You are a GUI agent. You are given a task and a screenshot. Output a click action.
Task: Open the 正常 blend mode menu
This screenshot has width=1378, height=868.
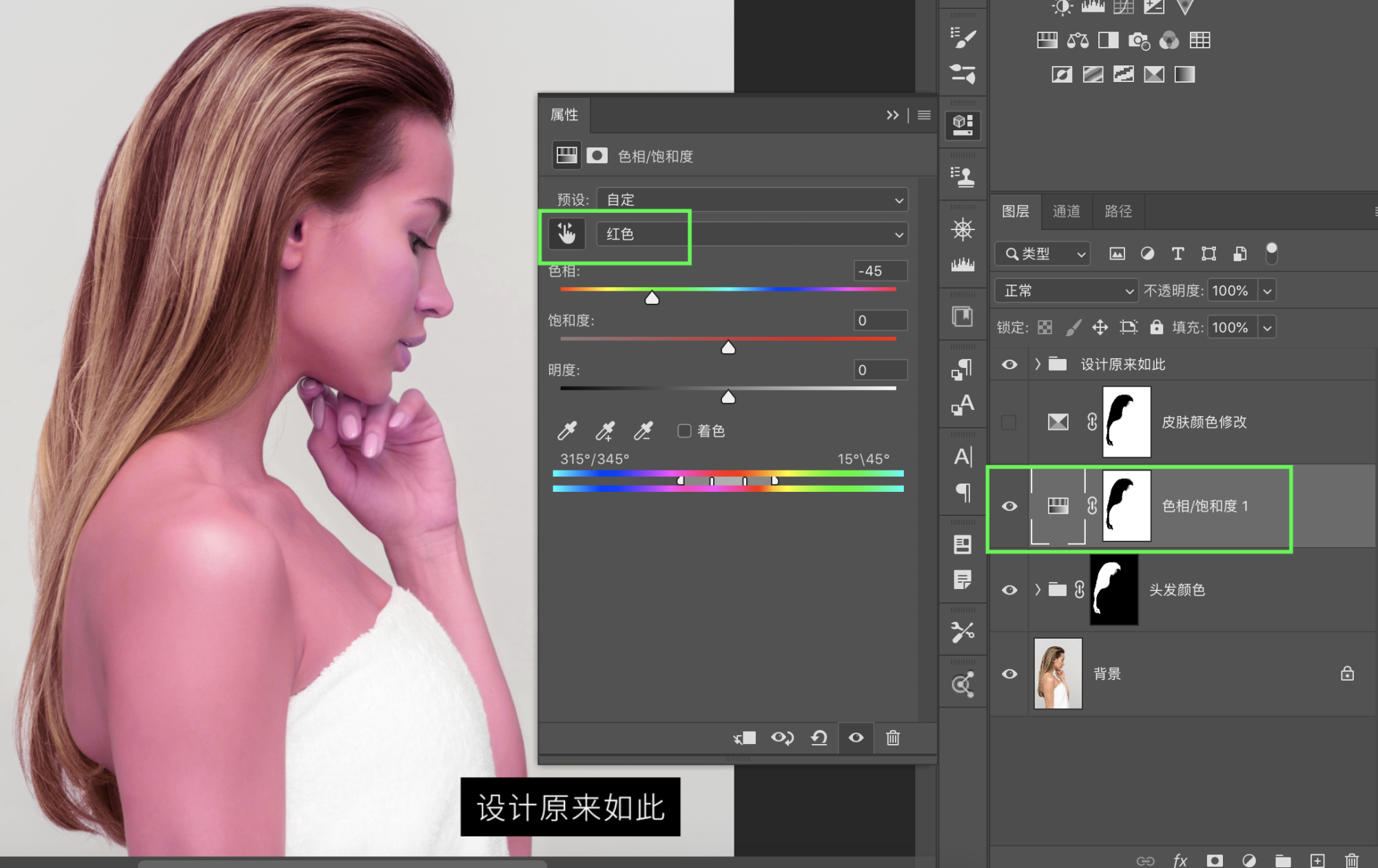click(x=1066, y=291)
